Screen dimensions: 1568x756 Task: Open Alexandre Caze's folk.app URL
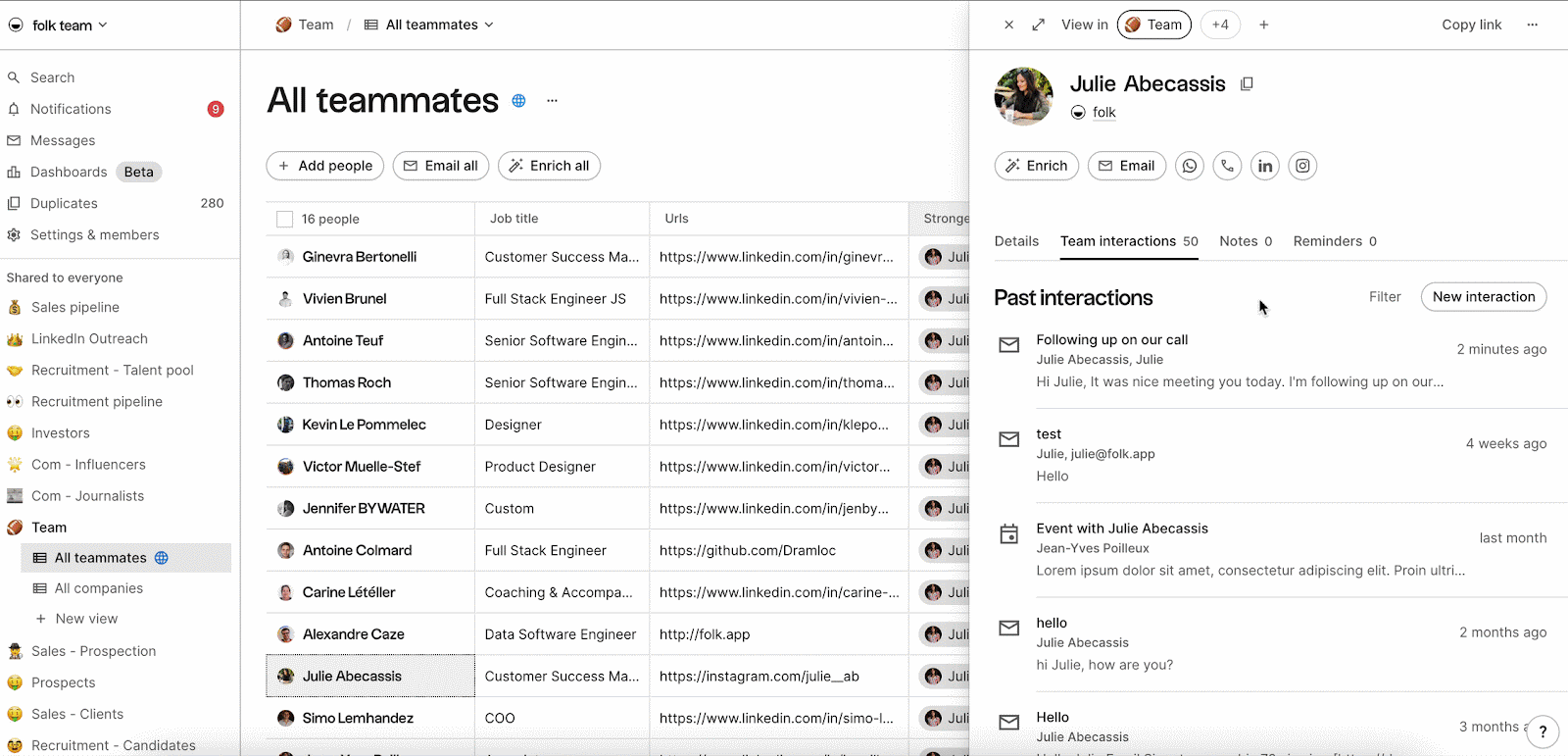[x=705, y=634]
